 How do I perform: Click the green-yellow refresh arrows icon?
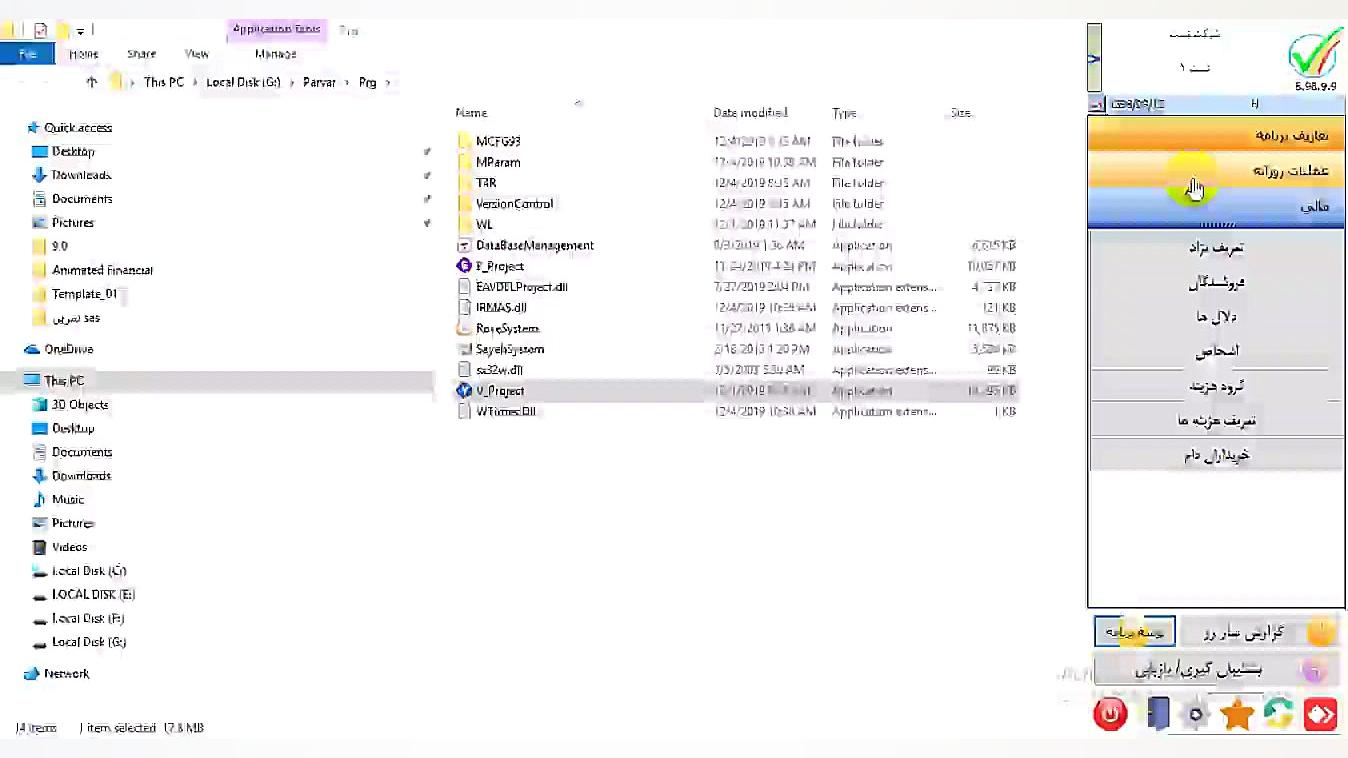[x=1278, y=713]
